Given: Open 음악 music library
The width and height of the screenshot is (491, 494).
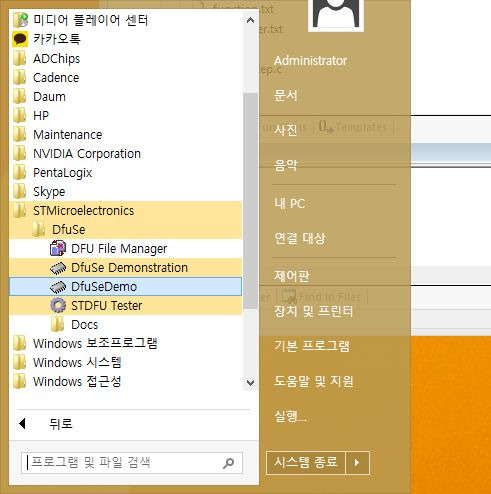Looking at the screenshot, I should click(x=285, y=165).
